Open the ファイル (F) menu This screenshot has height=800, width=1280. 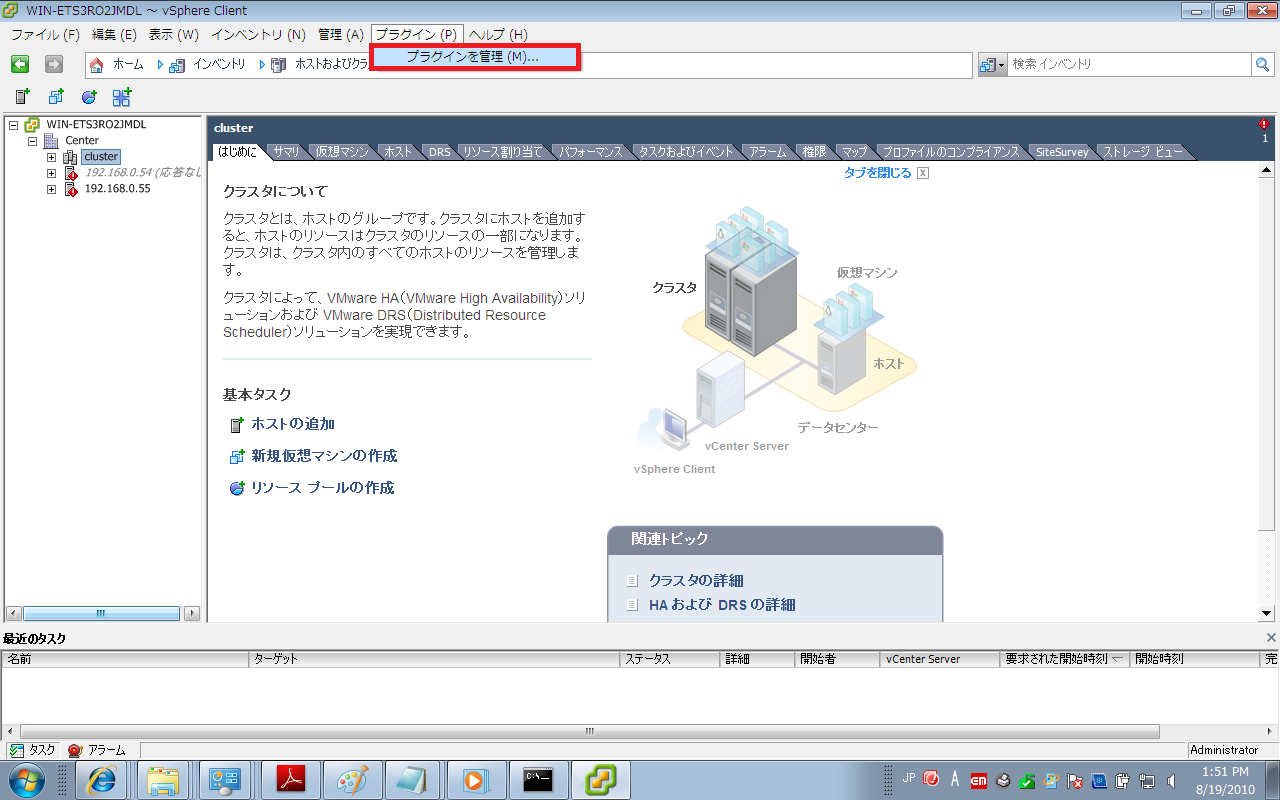pos(45,34)
